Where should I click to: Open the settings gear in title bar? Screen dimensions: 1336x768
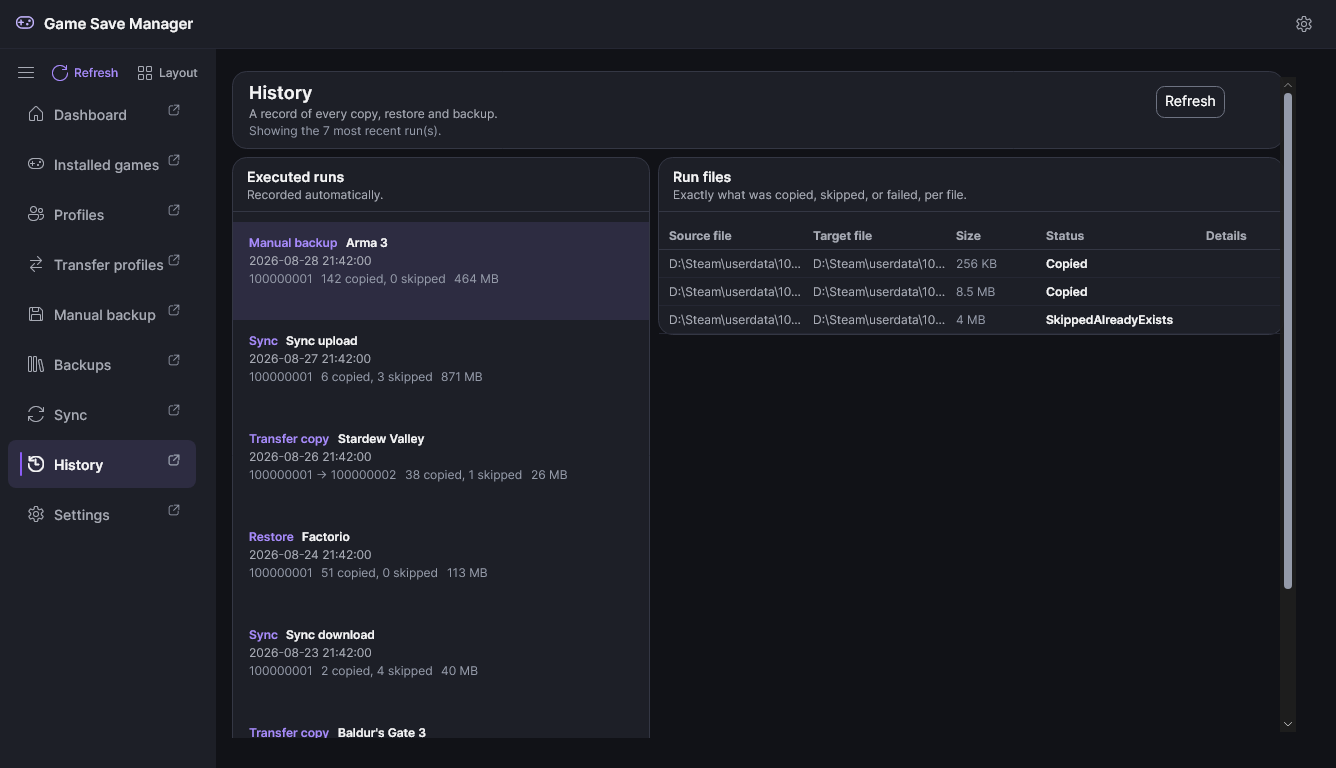tap(1304, 24)
